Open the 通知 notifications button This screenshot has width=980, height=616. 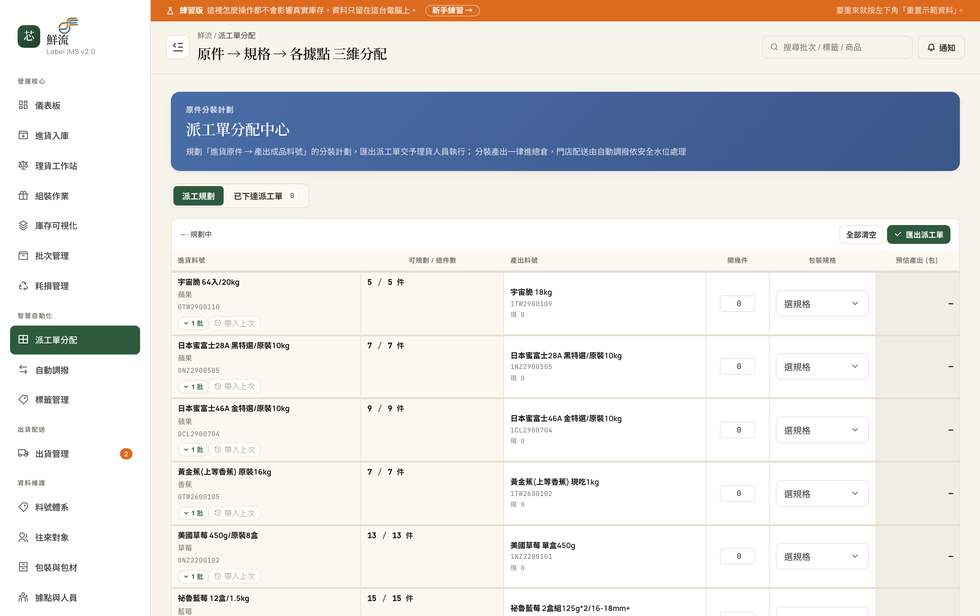point(941,47)
